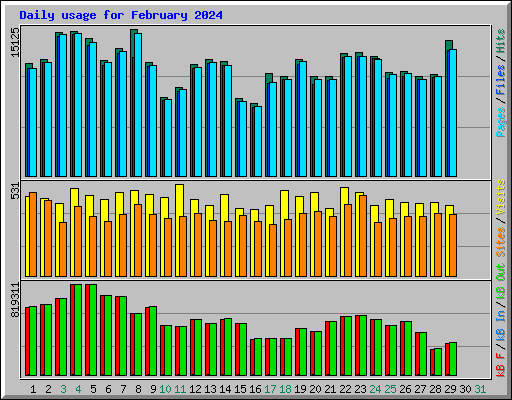Click day label 19 on x-axis

(x=300, y=389)
